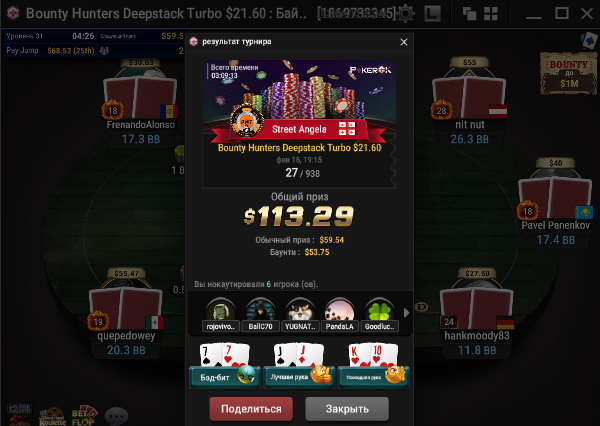
Task: Open the settings gear in title bar
Action: click(406, 14)
